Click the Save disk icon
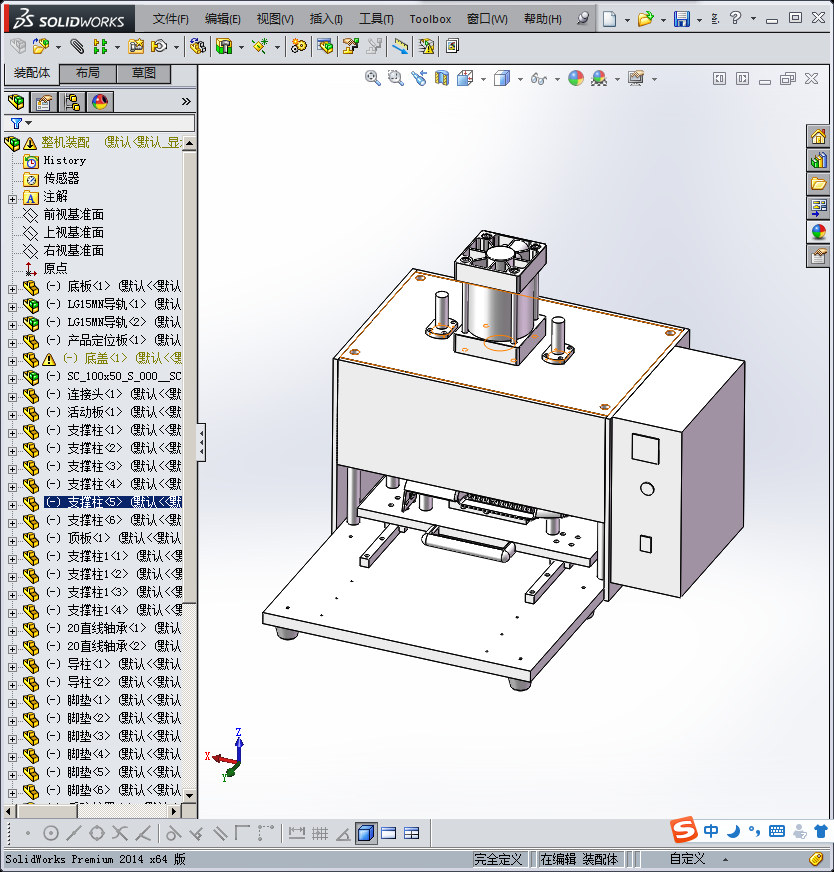 (681, 19)
